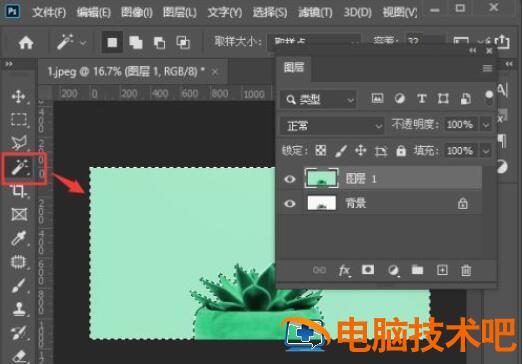Select the Frame tool
523x364 pixels.
[x=19, y=214]
